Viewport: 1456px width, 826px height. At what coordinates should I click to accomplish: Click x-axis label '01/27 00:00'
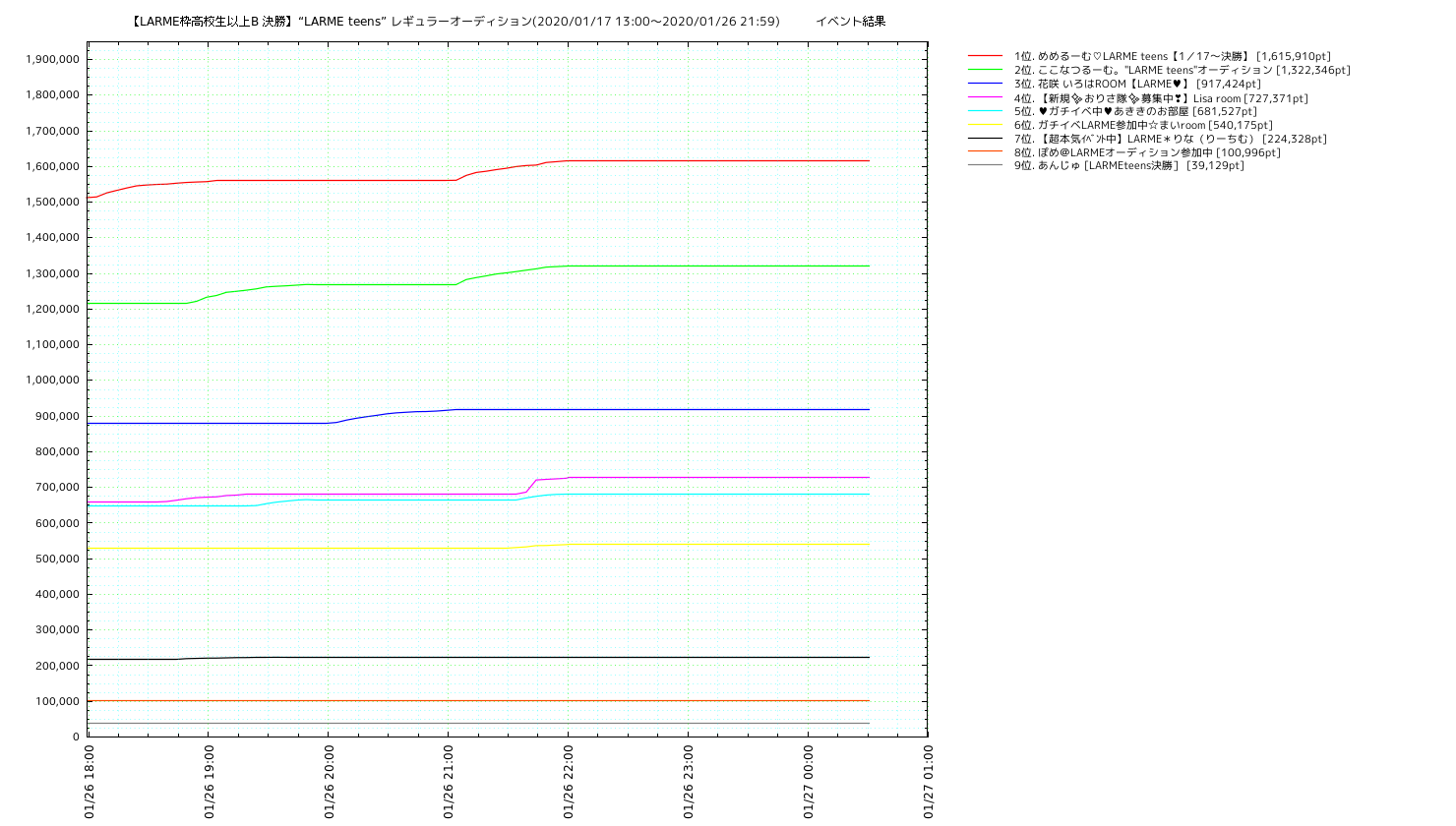(x=809, y=782)
